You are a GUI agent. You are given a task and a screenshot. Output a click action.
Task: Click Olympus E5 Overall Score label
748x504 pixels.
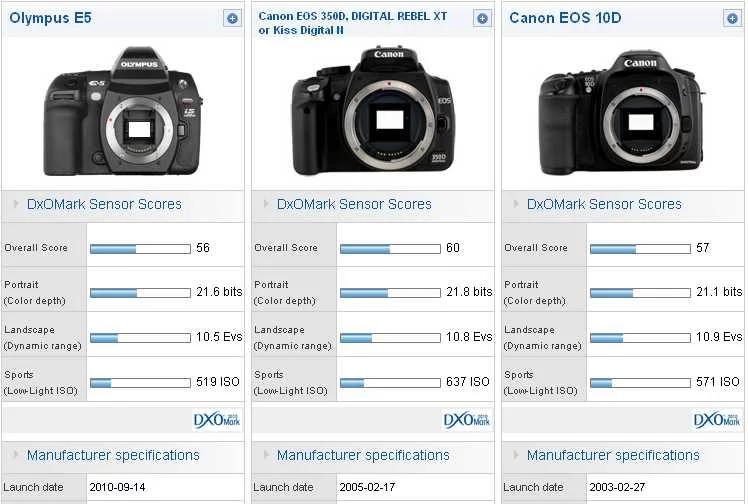[x=36, y=248]
